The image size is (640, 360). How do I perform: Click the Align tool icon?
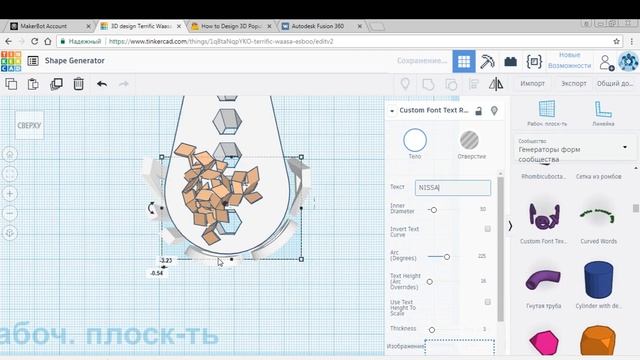click(474, 84)
